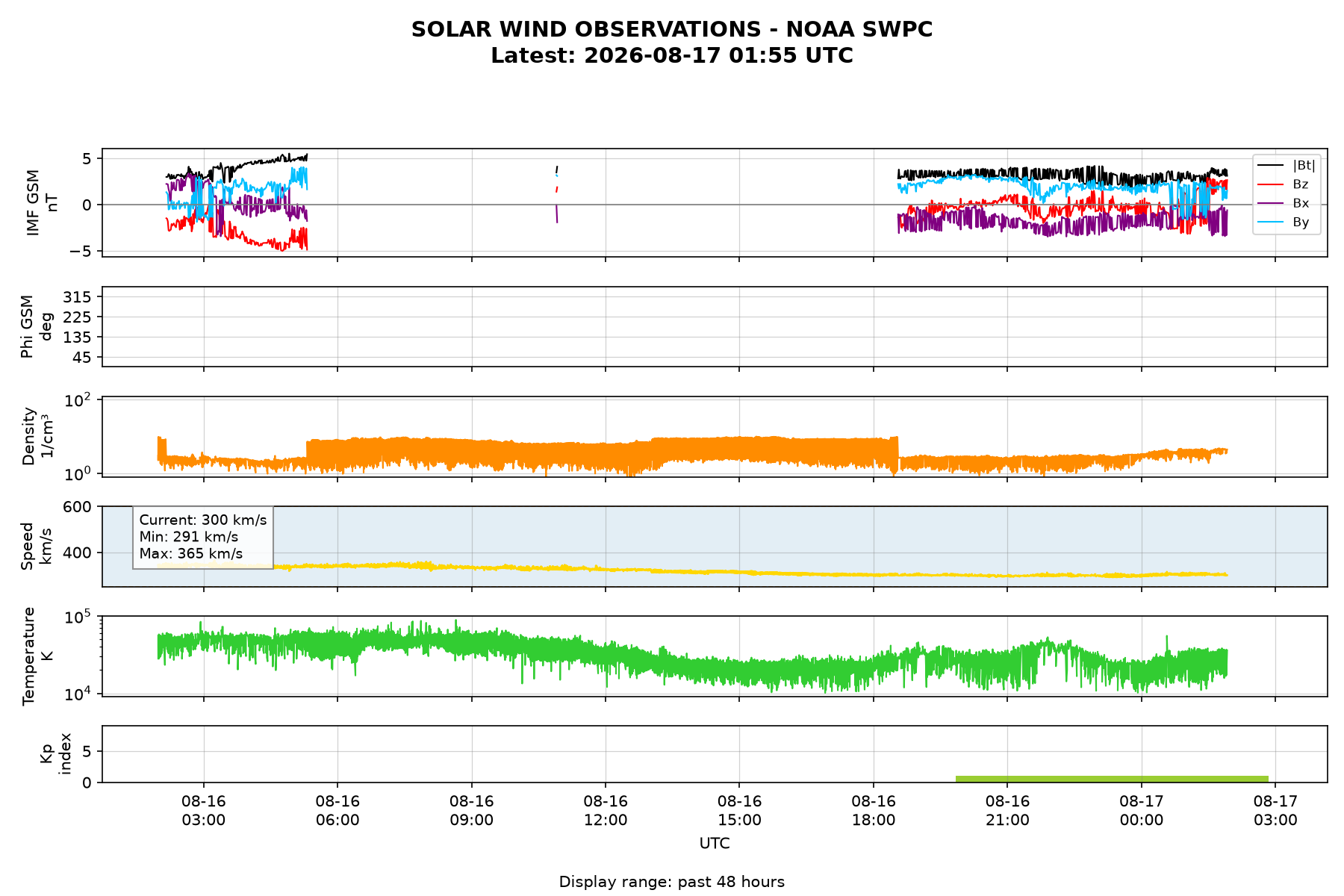Click the Kp index axis label

coord(55,754)
